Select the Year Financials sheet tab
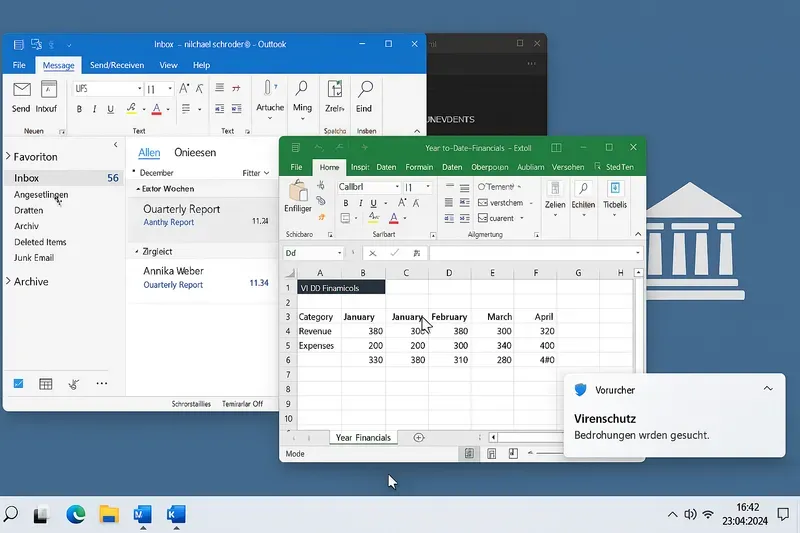This screenshot has height=533, width=800. click(x=363, y=438)
